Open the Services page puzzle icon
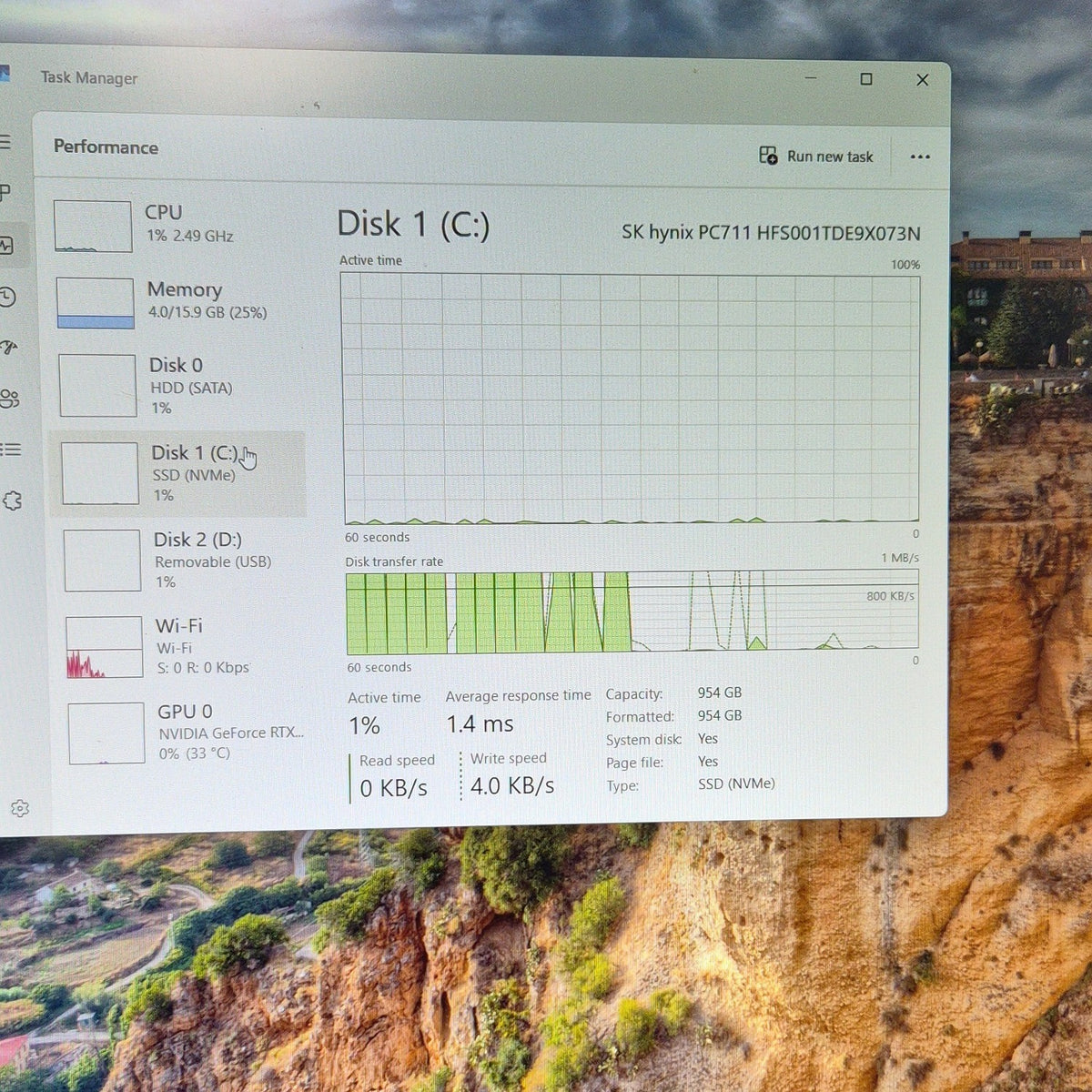 tap(13, 500)
